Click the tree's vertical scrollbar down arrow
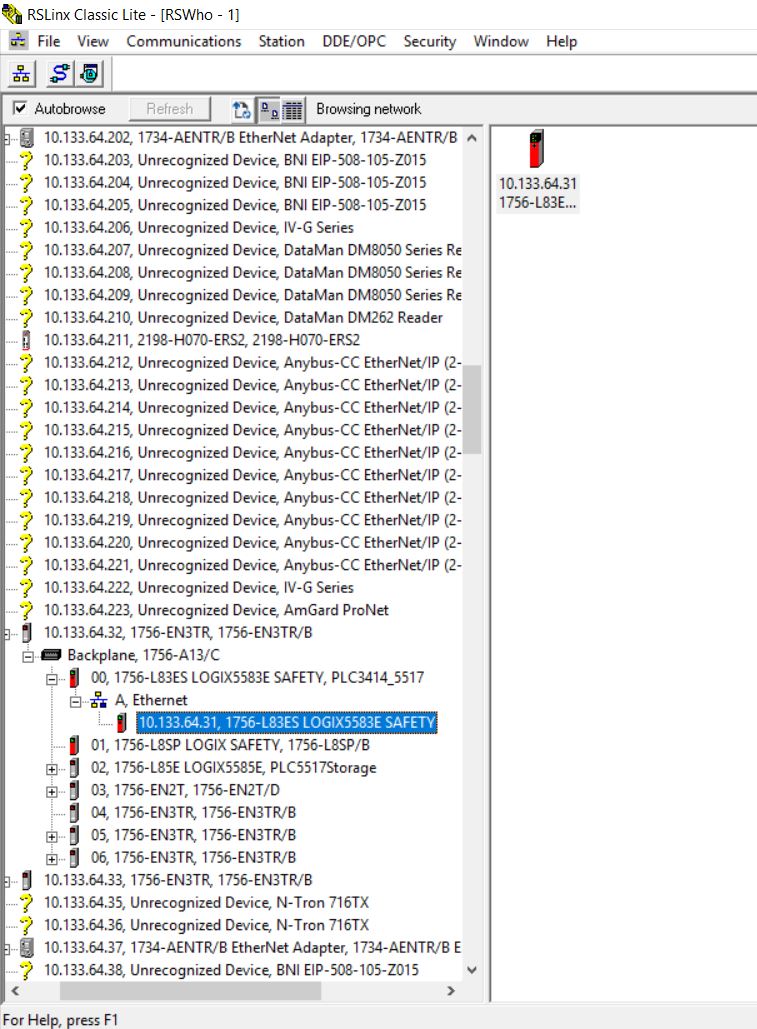Screen dimensions: 757x1029 472,969
